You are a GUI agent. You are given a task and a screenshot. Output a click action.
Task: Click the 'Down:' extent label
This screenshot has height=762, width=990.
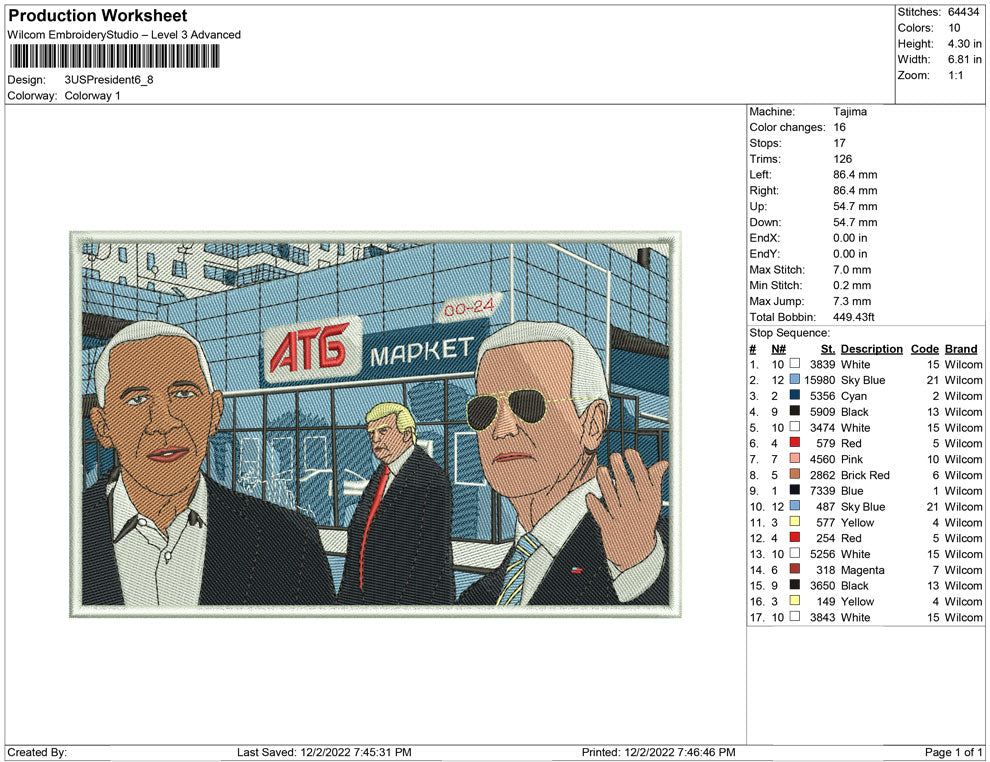765,222
